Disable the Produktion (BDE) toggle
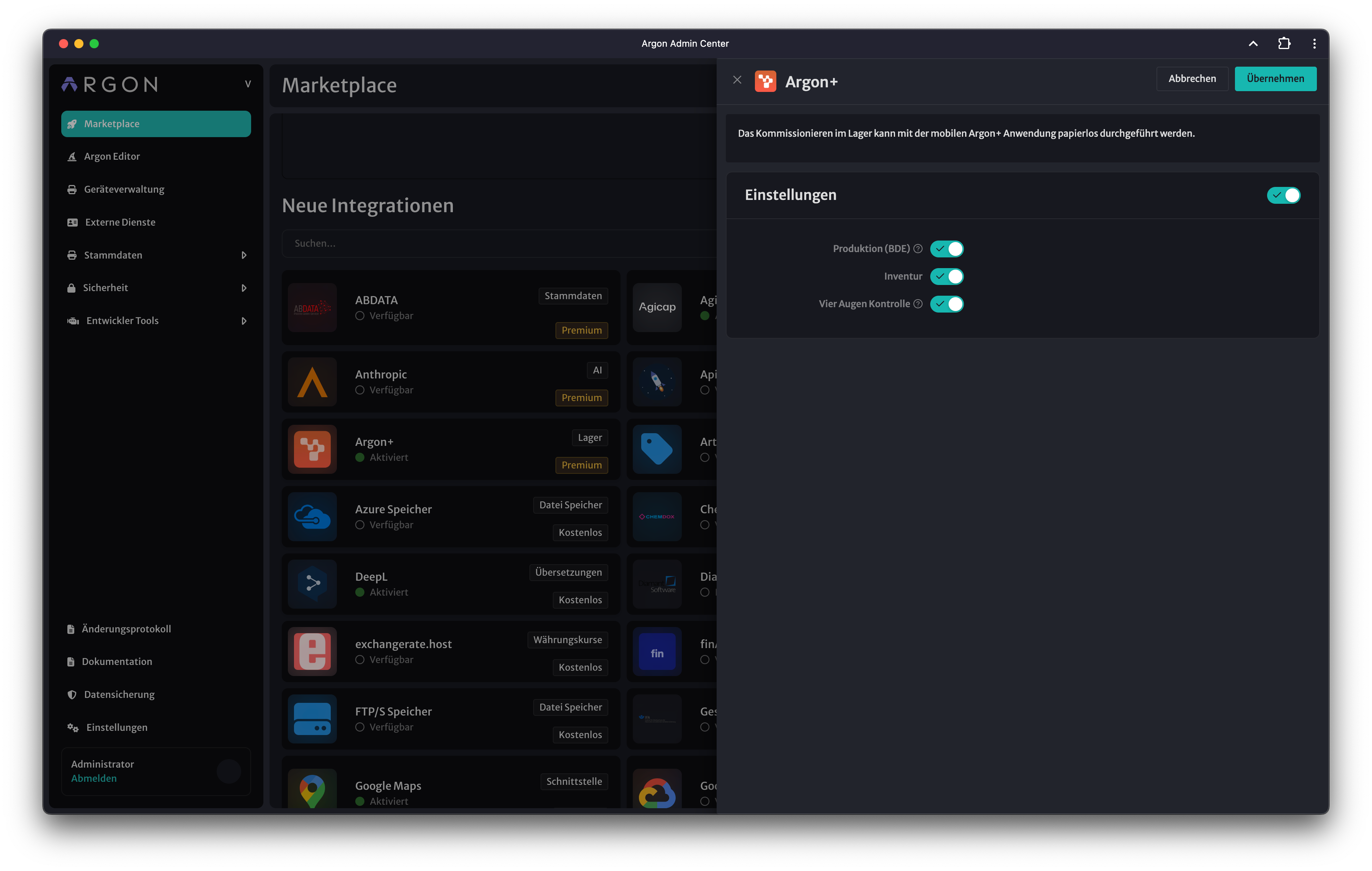1372x871 pixels. pos(946,249)
